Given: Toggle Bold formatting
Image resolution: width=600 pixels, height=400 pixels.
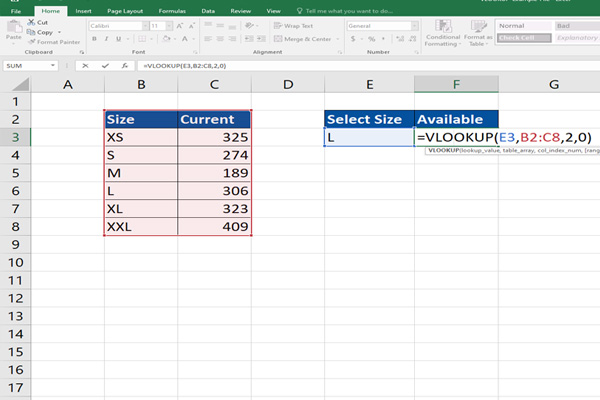Looking at the screenshot, I should (93, 39).
